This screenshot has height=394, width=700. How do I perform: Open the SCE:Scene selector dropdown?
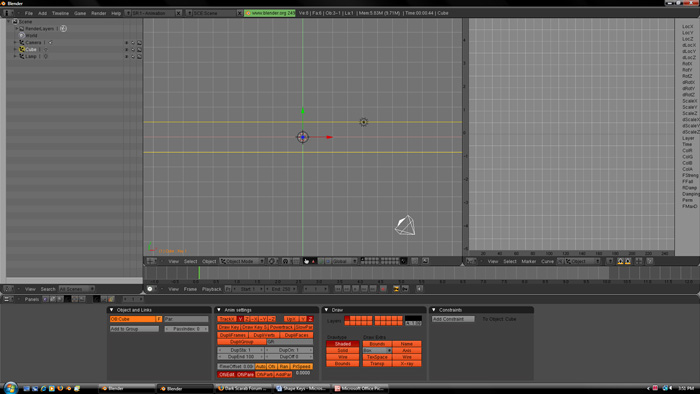point(189,13)
